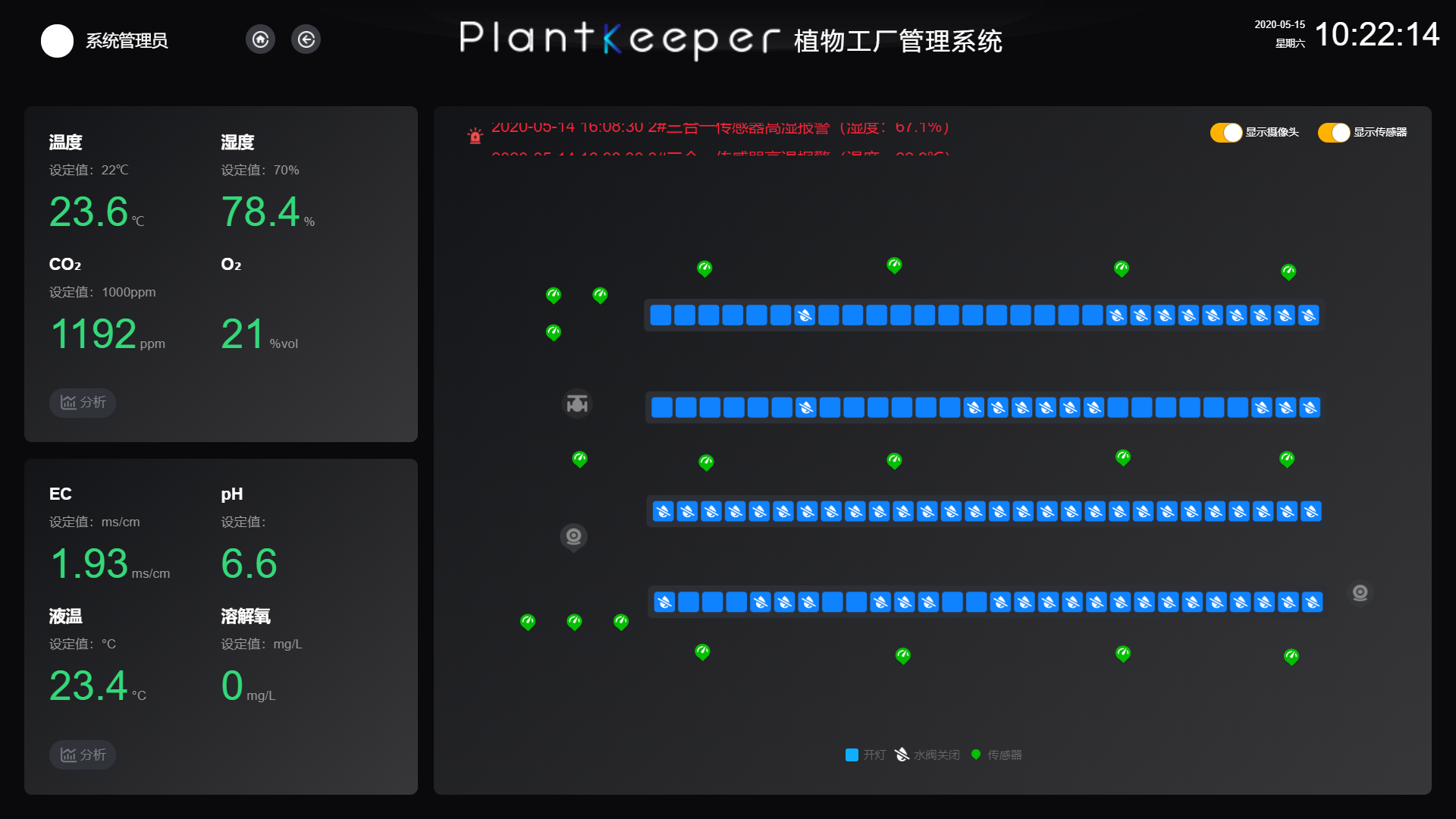Click the last cell of bottom rack
This screenshot has width=1456, height=819.
(x=1312, y=603)
